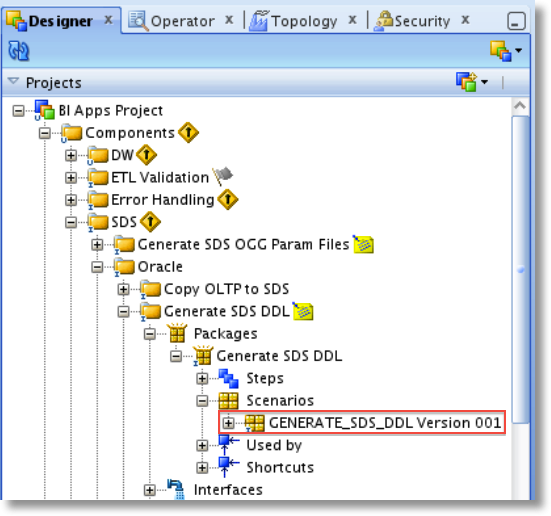Expand the DW folder
551x516 pixels.
click(x=71, y=155)
